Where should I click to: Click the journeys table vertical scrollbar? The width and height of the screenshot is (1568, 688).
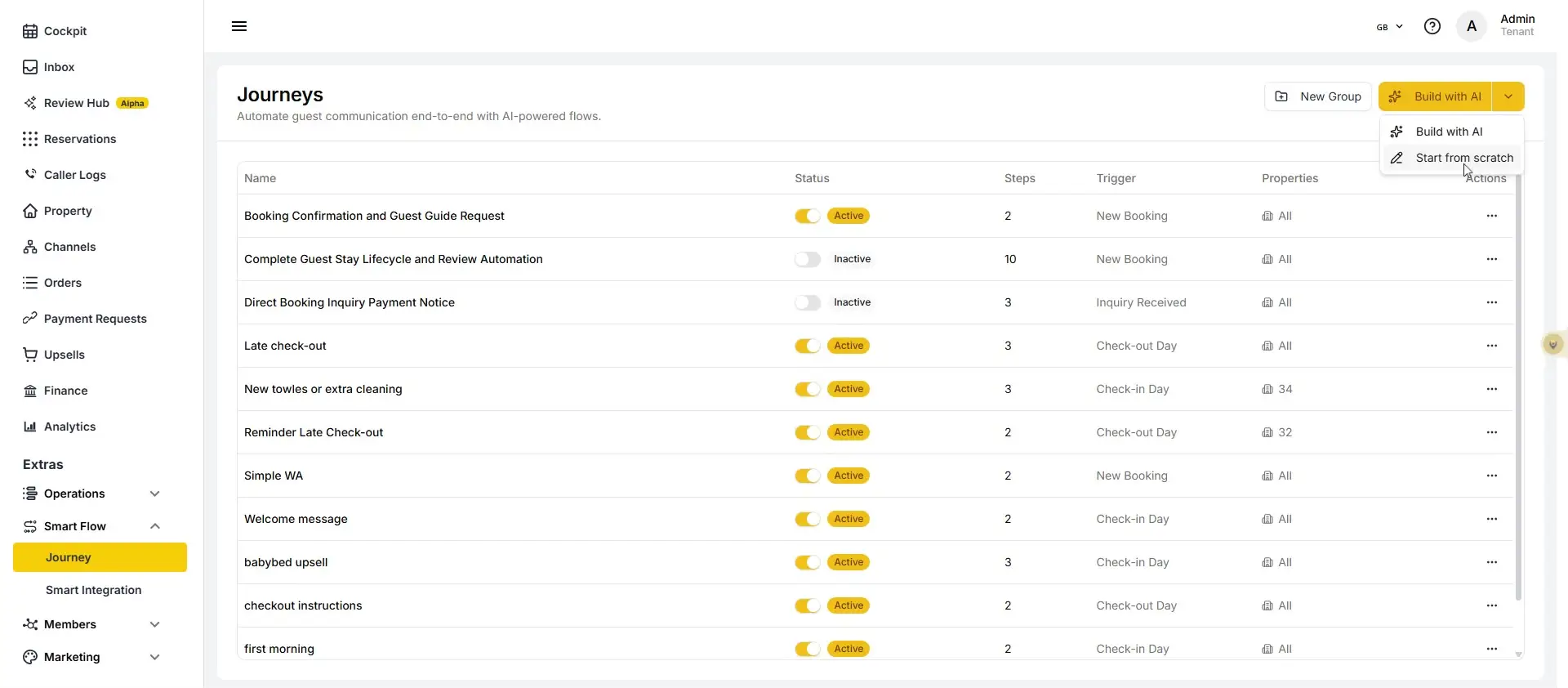(1518, 388)
